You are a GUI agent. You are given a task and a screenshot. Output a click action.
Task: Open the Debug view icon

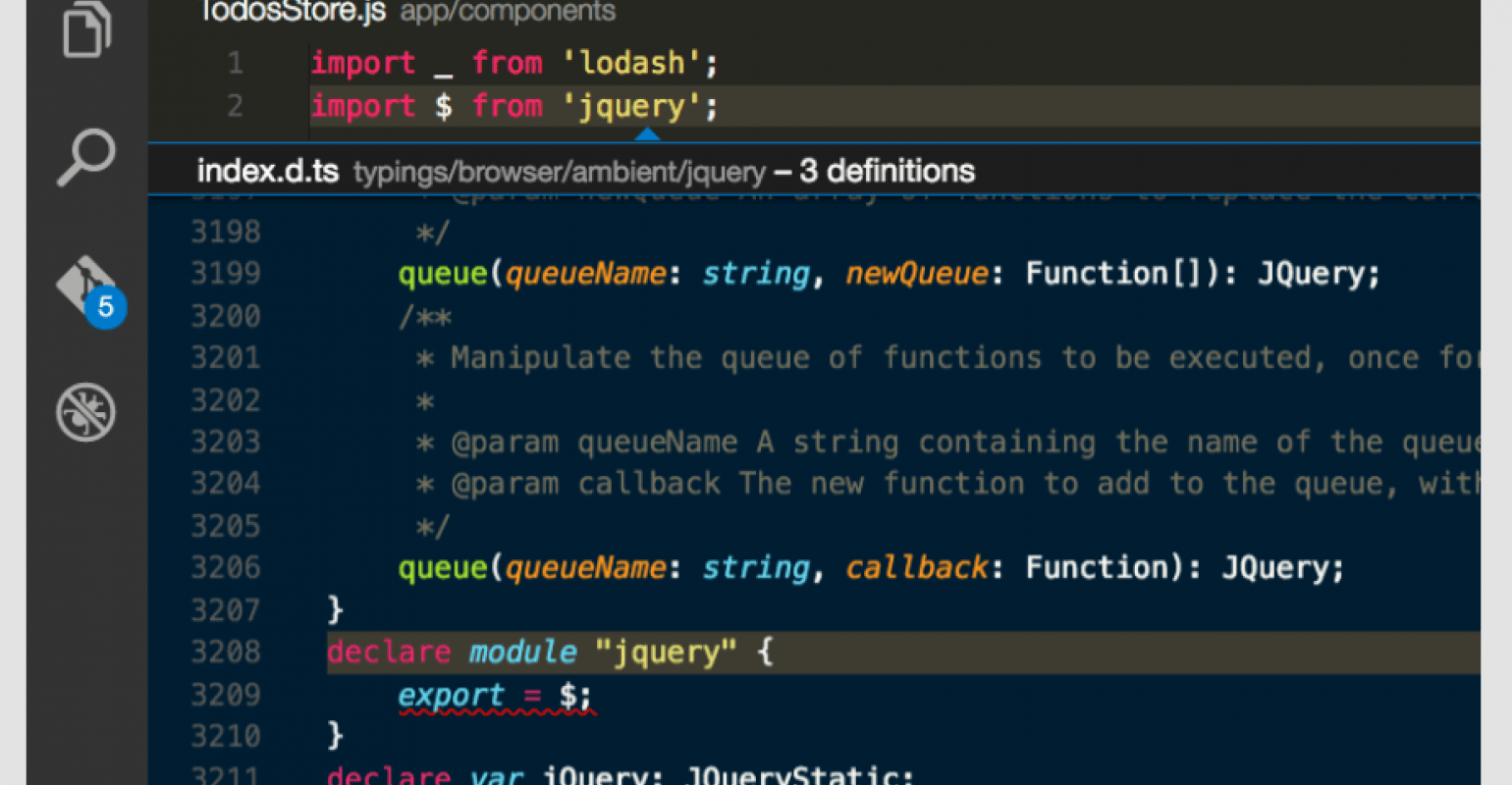(x=85, y=411)
